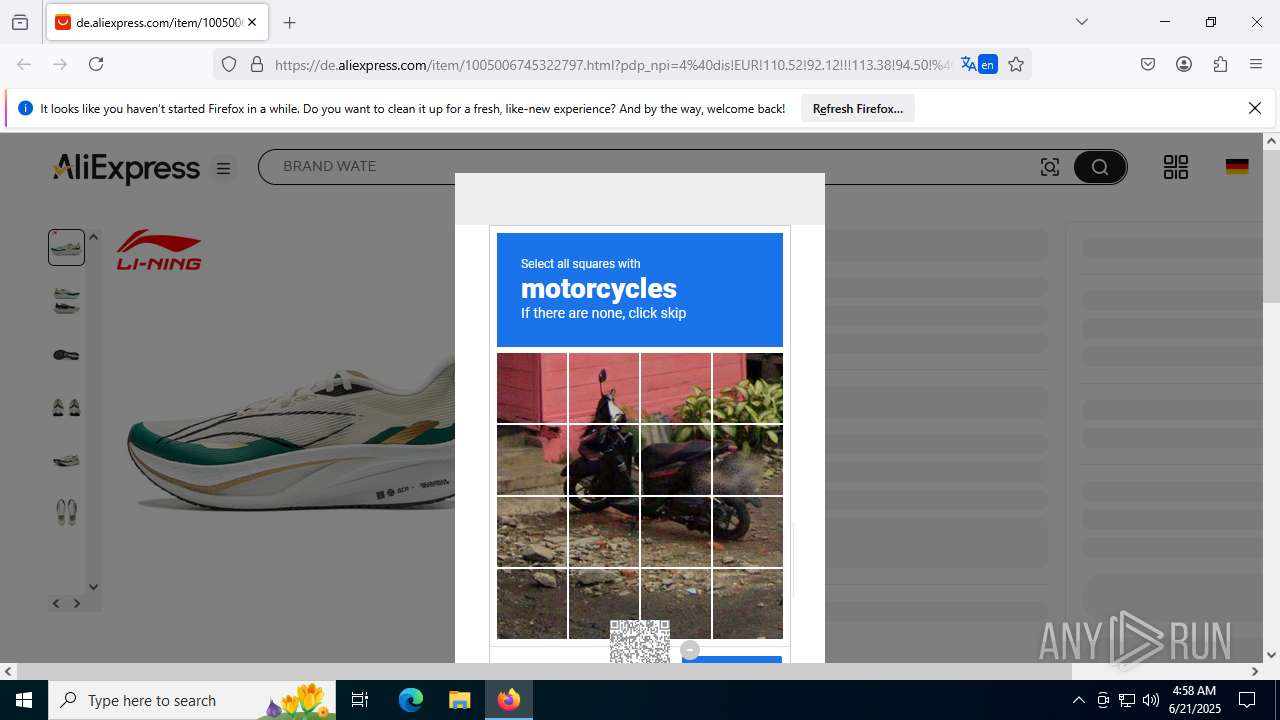Close the AliExpress browser tab

tap(252, 22)
